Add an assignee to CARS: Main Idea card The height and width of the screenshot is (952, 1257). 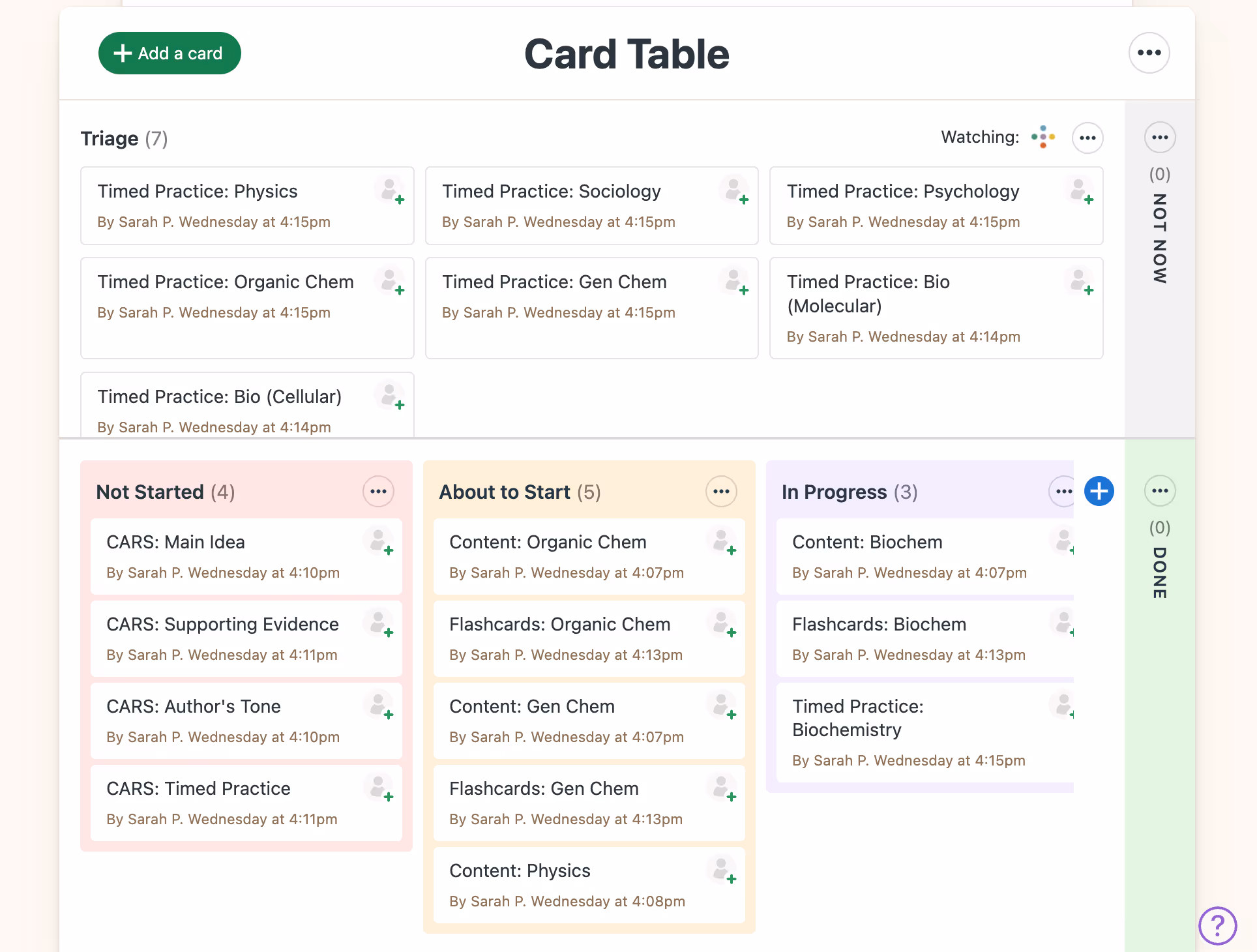click(x=381, y=543)
